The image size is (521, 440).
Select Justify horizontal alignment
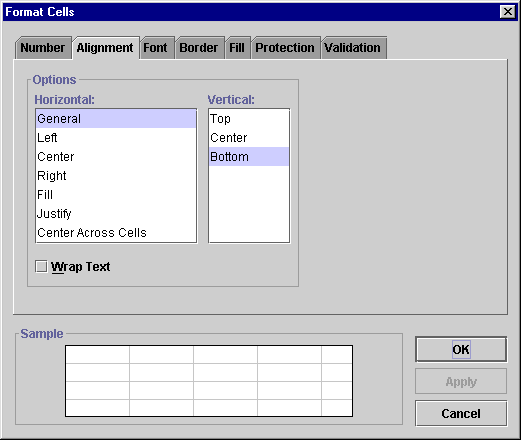[x=116, y=214]
